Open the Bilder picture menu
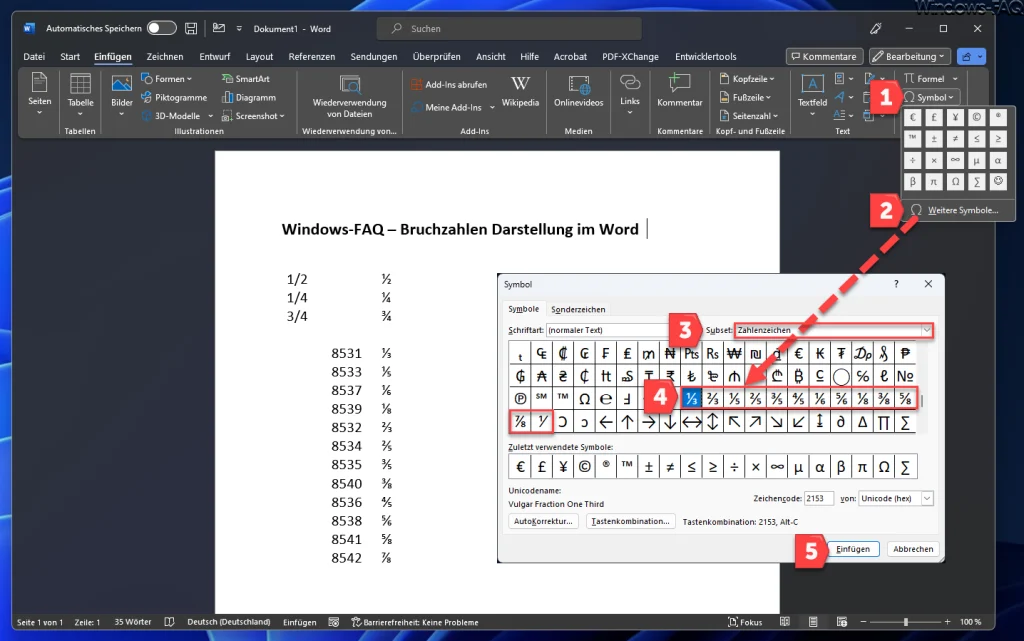1024x641 pixels. tap(121, 95)
